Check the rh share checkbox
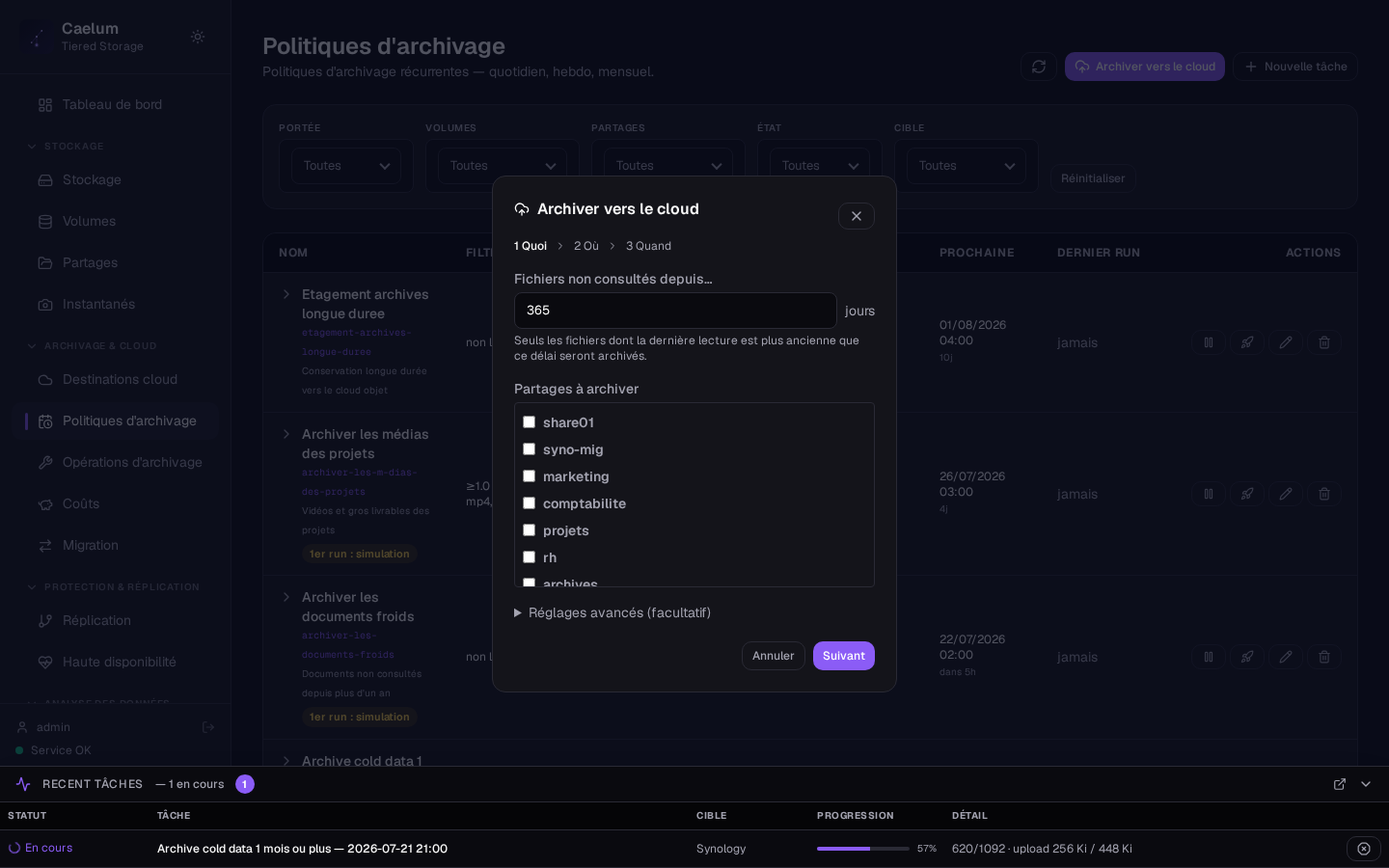Screen dimensions: 1389x868 (x=529, y=557)
